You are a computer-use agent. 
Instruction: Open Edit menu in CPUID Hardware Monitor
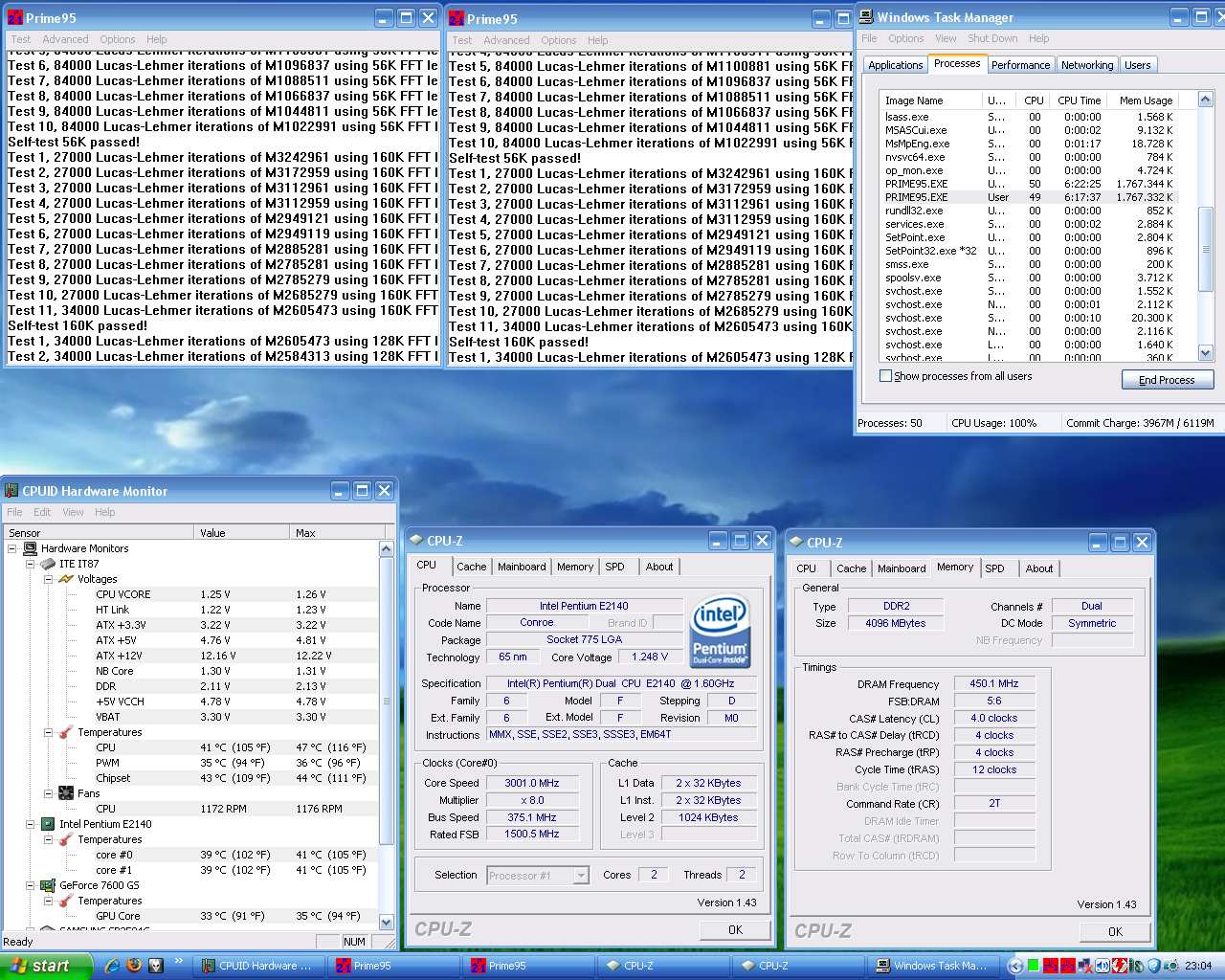coord(42,512)
